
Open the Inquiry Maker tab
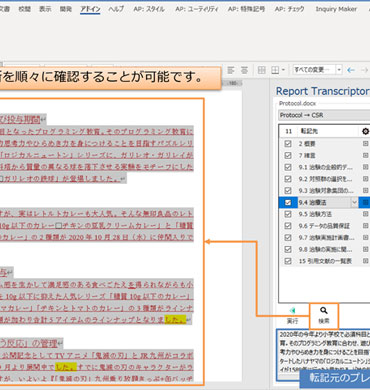336,9
